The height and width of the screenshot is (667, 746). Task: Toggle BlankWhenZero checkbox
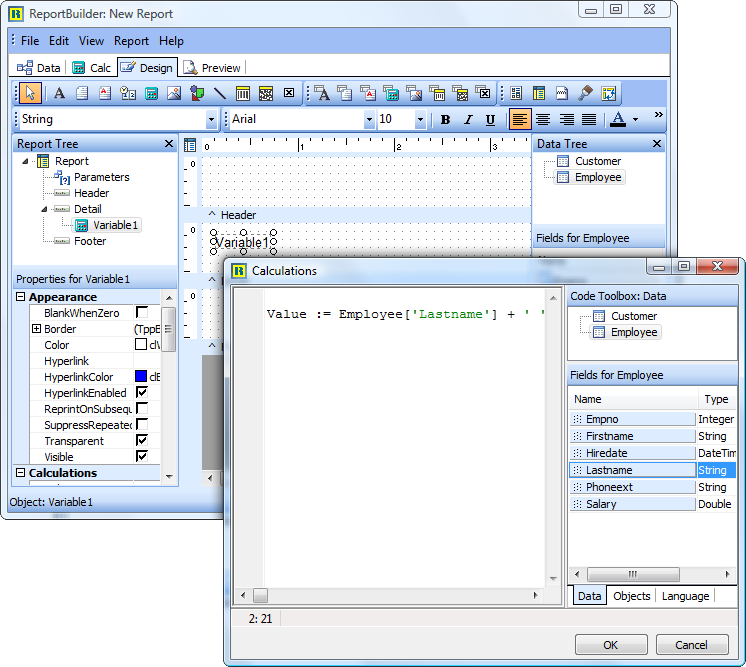click(x=142, y=312)
